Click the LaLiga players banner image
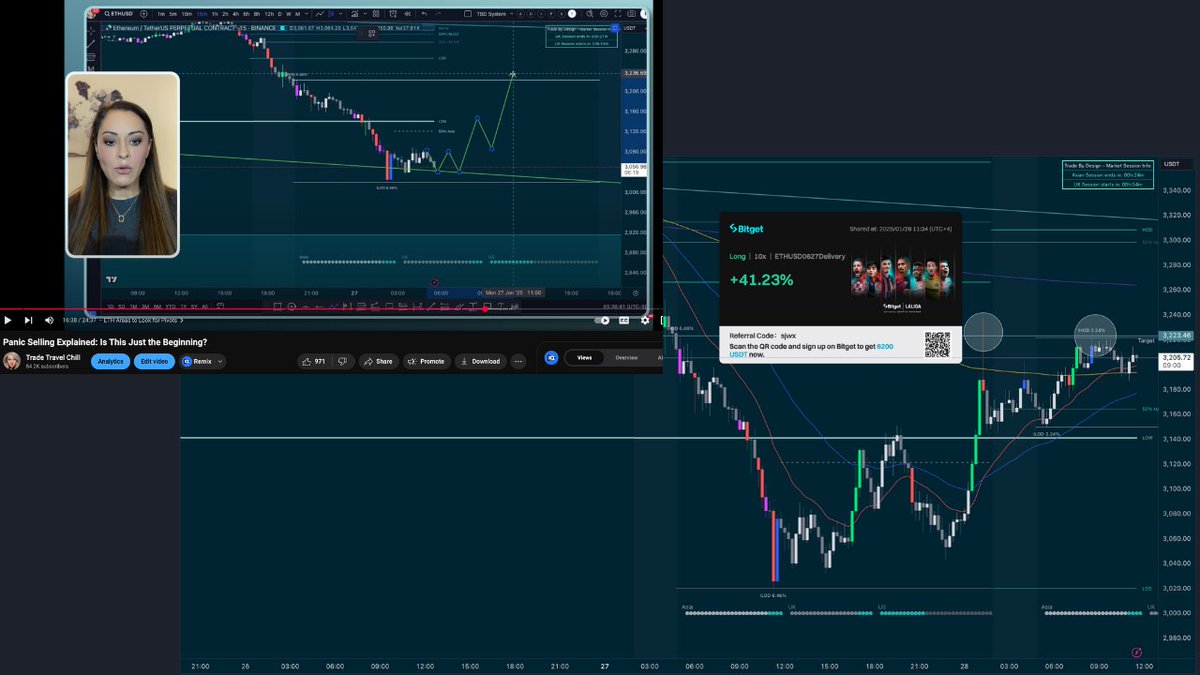The width and height of the screenshot is (1200, 675). [902, 276]
